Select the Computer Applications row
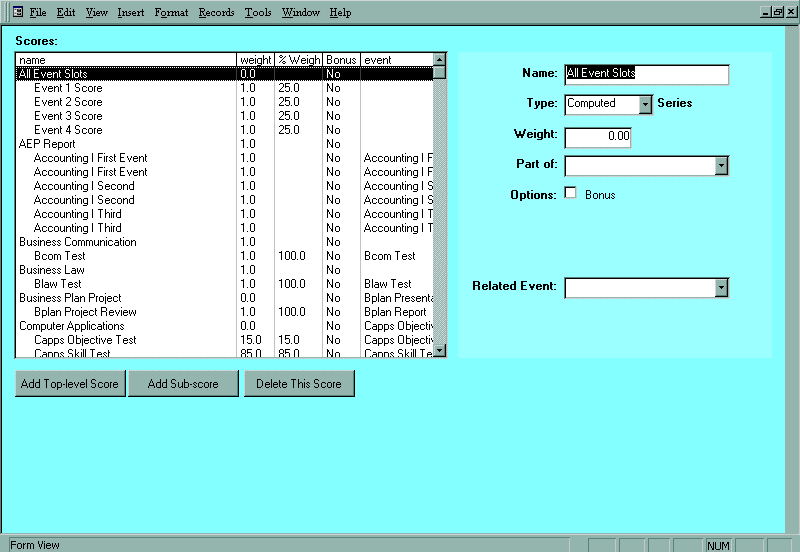The image size is (800, 552). pyautogui.click(x=224, y=326)
